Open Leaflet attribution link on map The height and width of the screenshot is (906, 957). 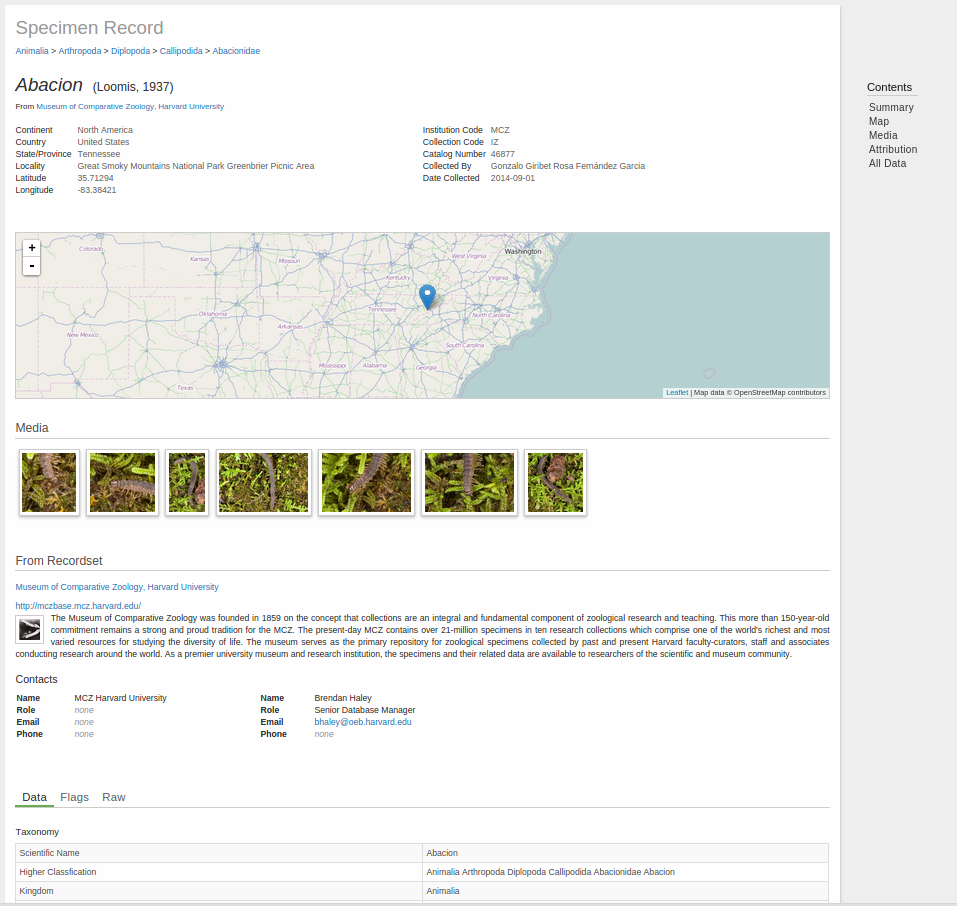tap(677, 393)
